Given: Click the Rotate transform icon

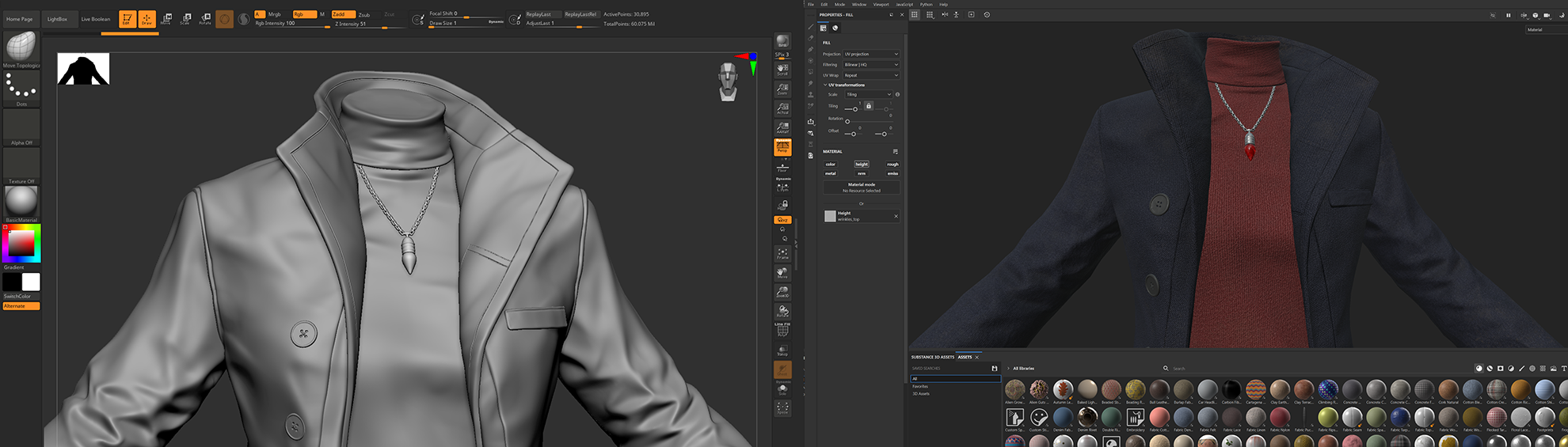Looking at the screenshot, I should [x=205, y=19].
